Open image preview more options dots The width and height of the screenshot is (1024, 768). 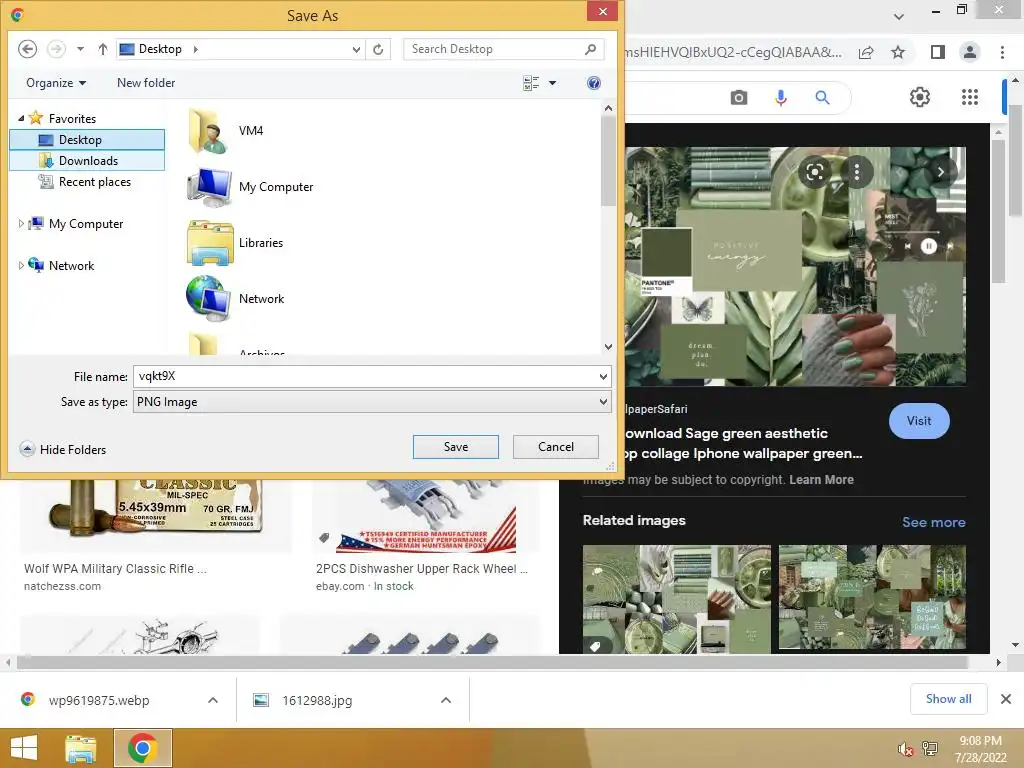click(857, 172)
